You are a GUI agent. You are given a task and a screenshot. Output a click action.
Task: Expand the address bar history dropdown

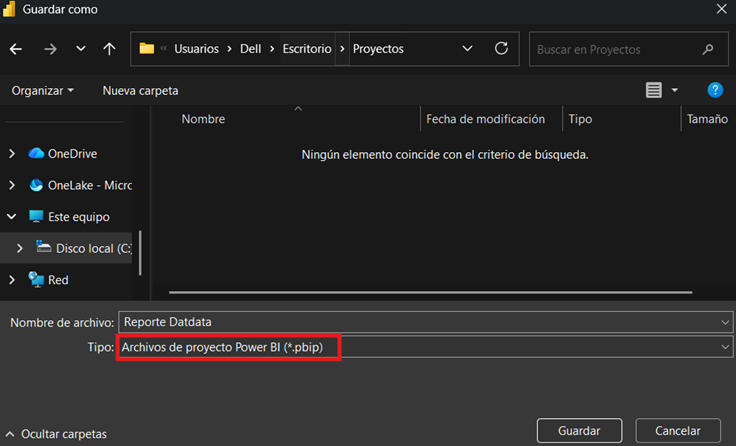tap(467, 48)
